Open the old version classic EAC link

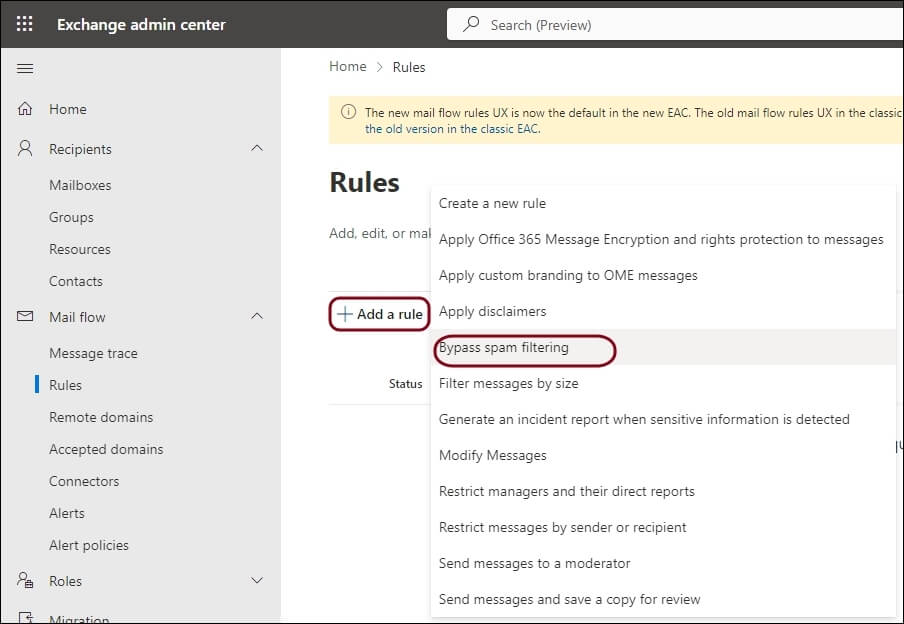[x=453, y=129]
